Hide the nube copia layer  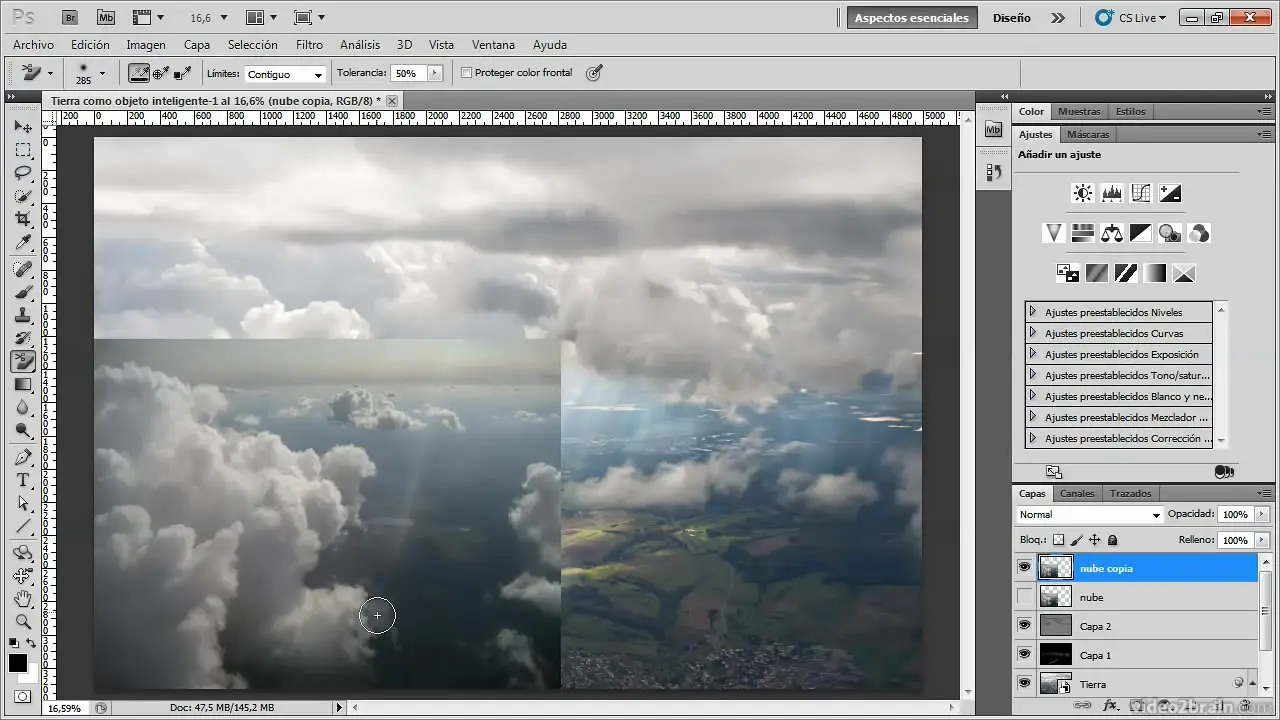(x=1024, y=568)
